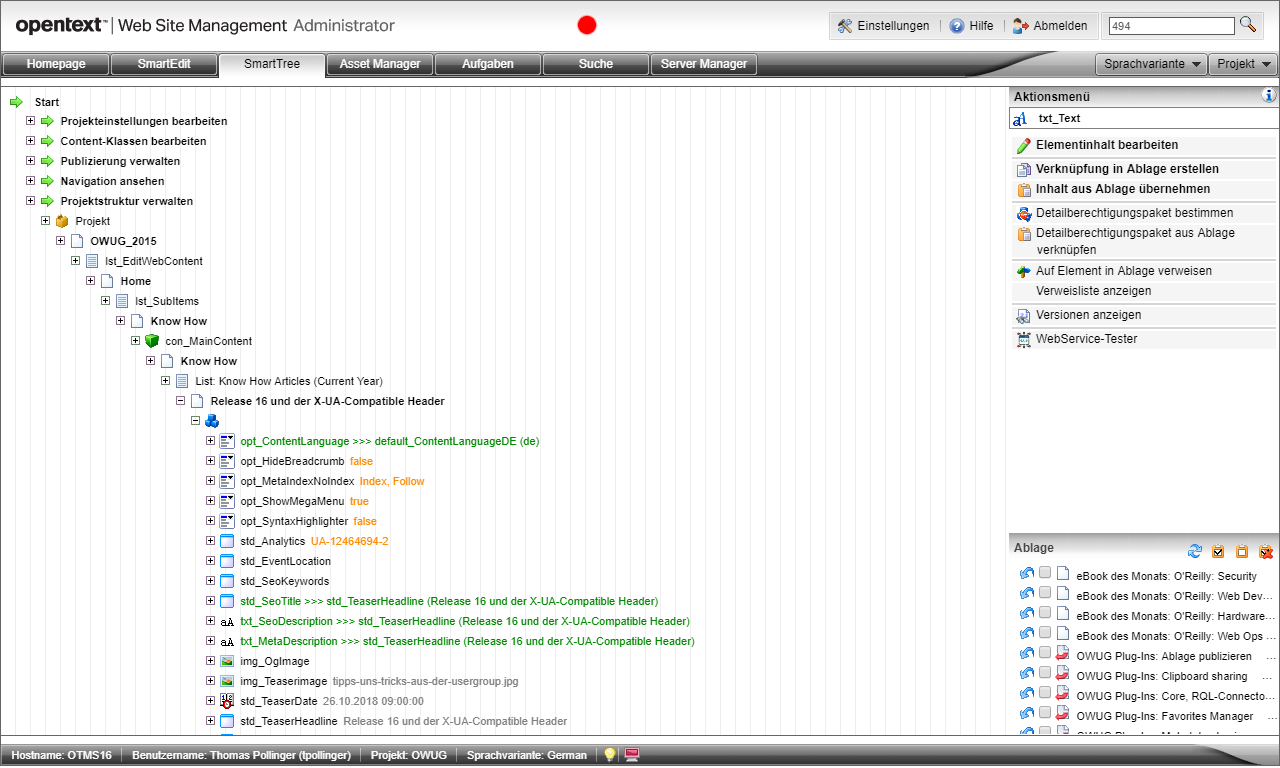1280x768 pixels.
Task: Check the box for 'eBook des Monats: O'Reilly: Security'
Action: [x=1045, y=574]
